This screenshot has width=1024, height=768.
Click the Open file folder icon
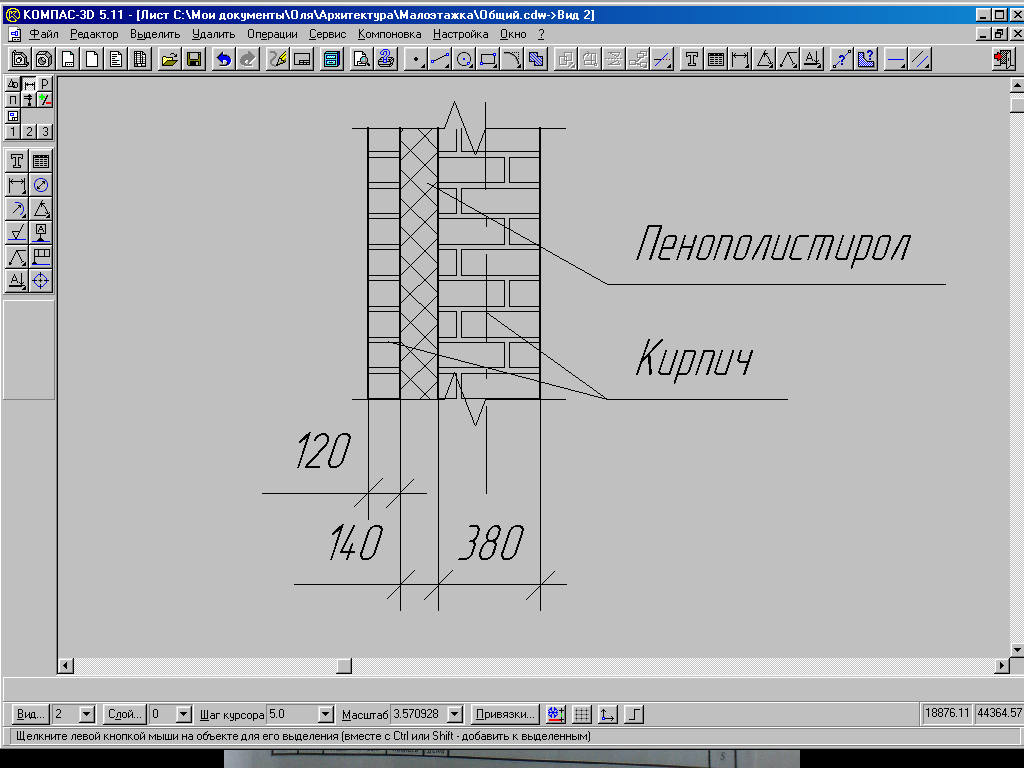[170, 59]
